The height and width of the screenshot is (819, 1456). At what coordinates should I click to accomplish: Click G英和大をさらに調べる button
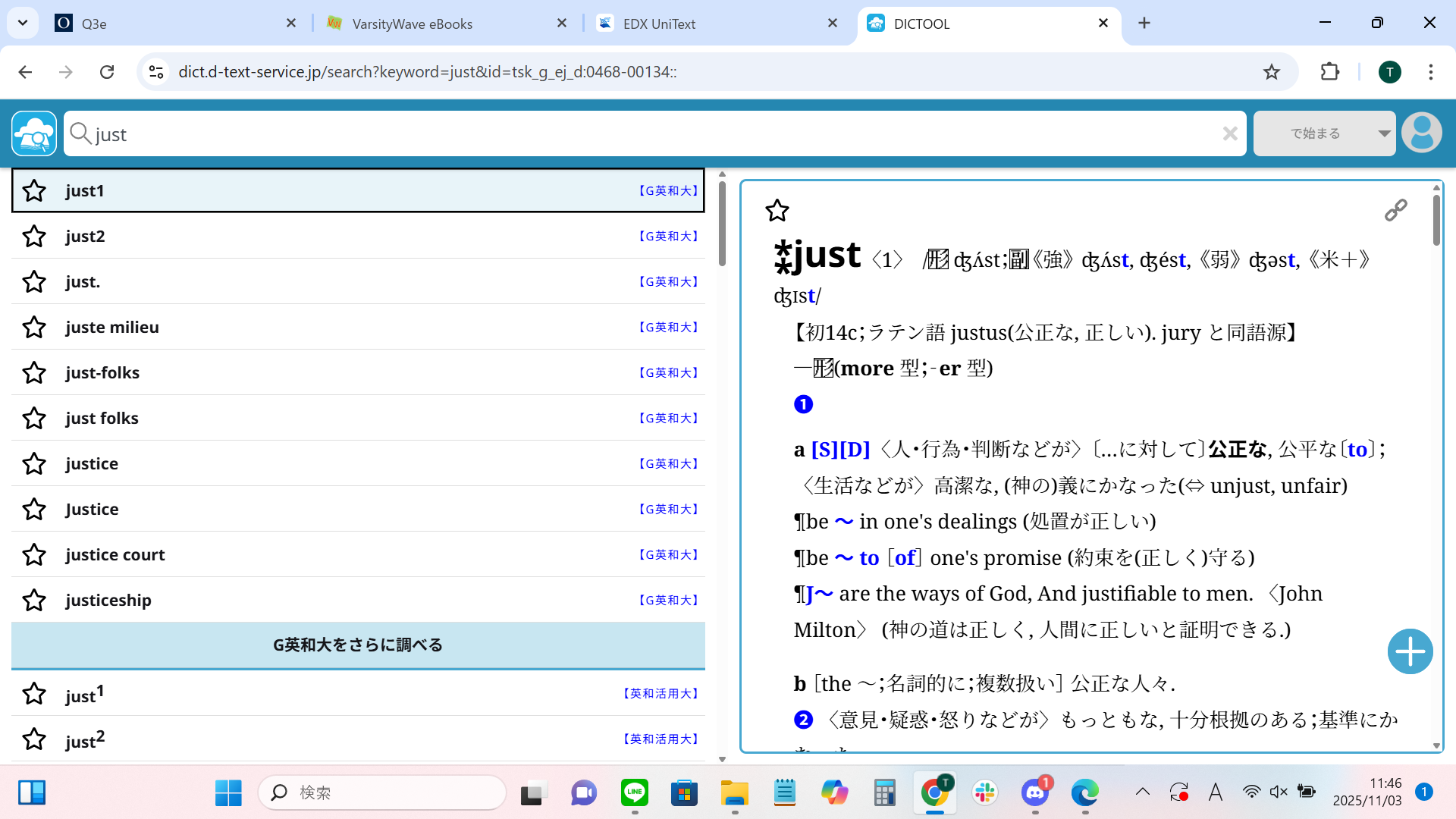(x=358, y=645)
